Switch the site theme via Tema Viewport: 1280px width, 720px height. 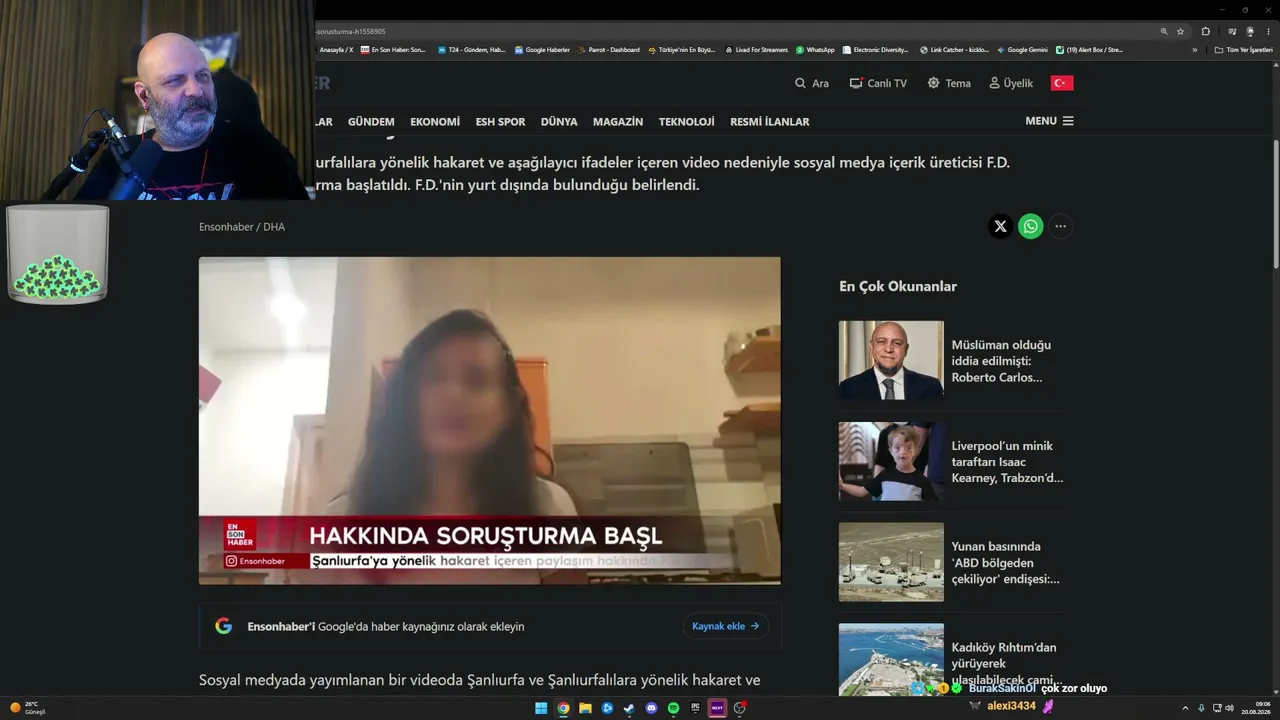pos(948,83)
